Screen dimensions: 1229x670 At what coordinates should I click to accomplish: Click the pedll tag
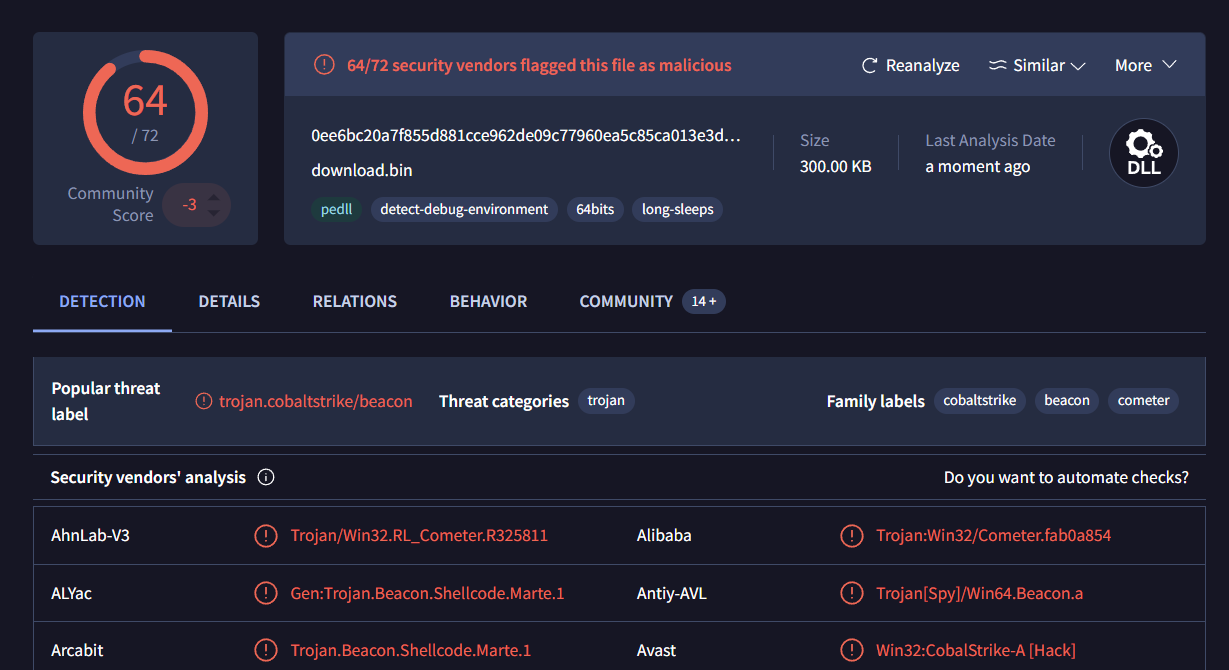click(337, 209)
